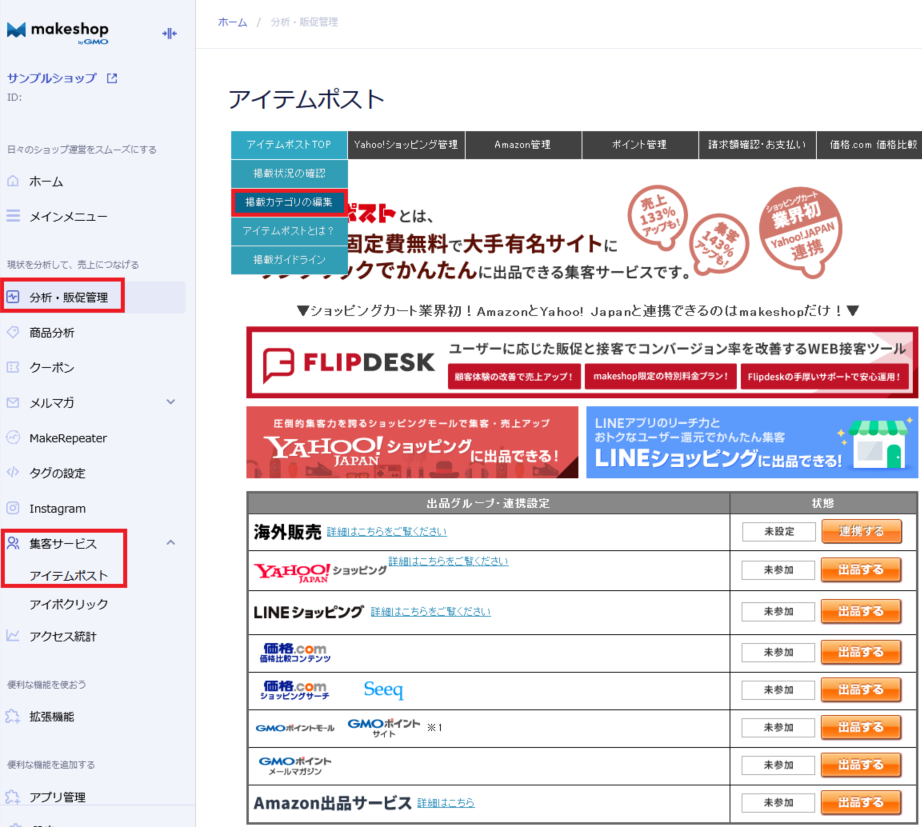Open アプリ管理 in the sidebar
The width and height of the screenshot is (922, 827).
(58, 797)
